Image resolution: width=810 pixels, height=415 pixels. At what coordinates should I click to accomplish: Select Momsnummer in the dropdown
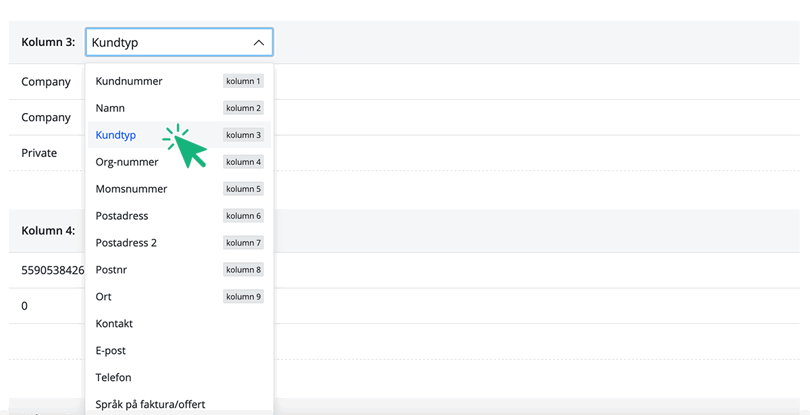[131, 189]
